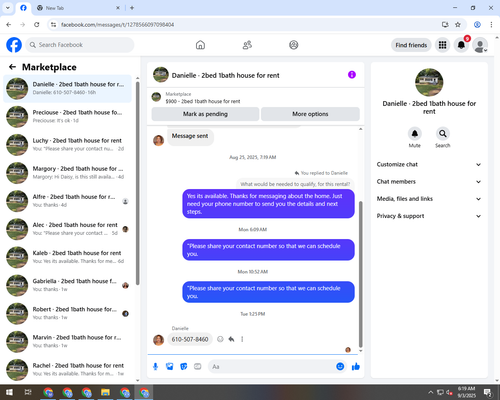The height and width of the screenshot is (400, 500).
Task: Mute conversation bell icon
Action: tap(415, 134)
